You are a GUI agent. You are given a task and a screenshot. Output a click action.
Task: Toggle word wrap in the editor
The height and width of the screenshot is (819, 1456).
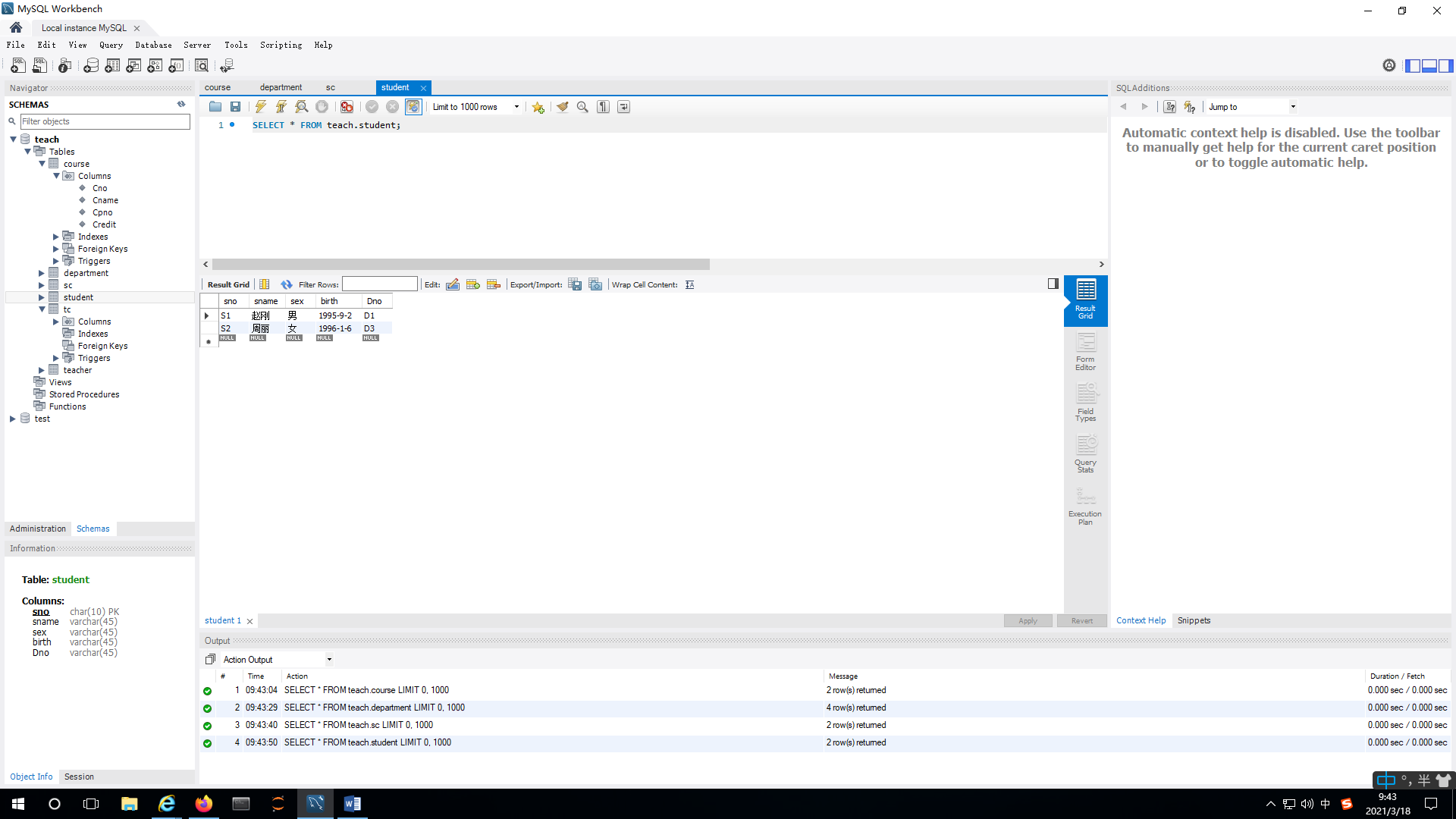[623, 107]
